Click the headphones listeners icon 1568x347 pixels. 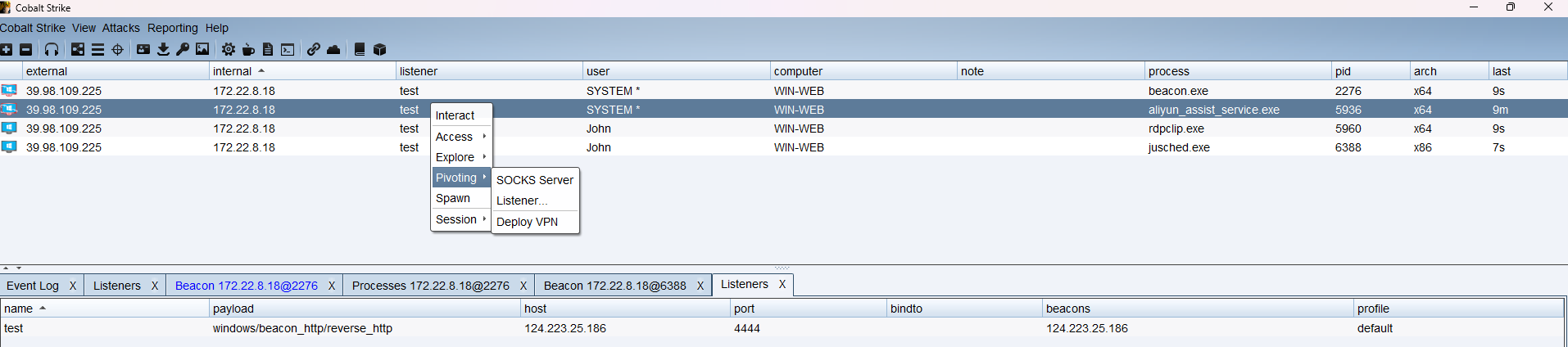pyautogui.click(x=52, y=50)
